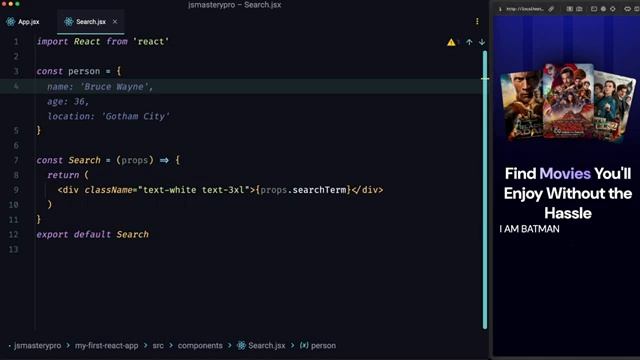
Task: Click the I AM BATMAN text in preview
Action: click(529, 229)
